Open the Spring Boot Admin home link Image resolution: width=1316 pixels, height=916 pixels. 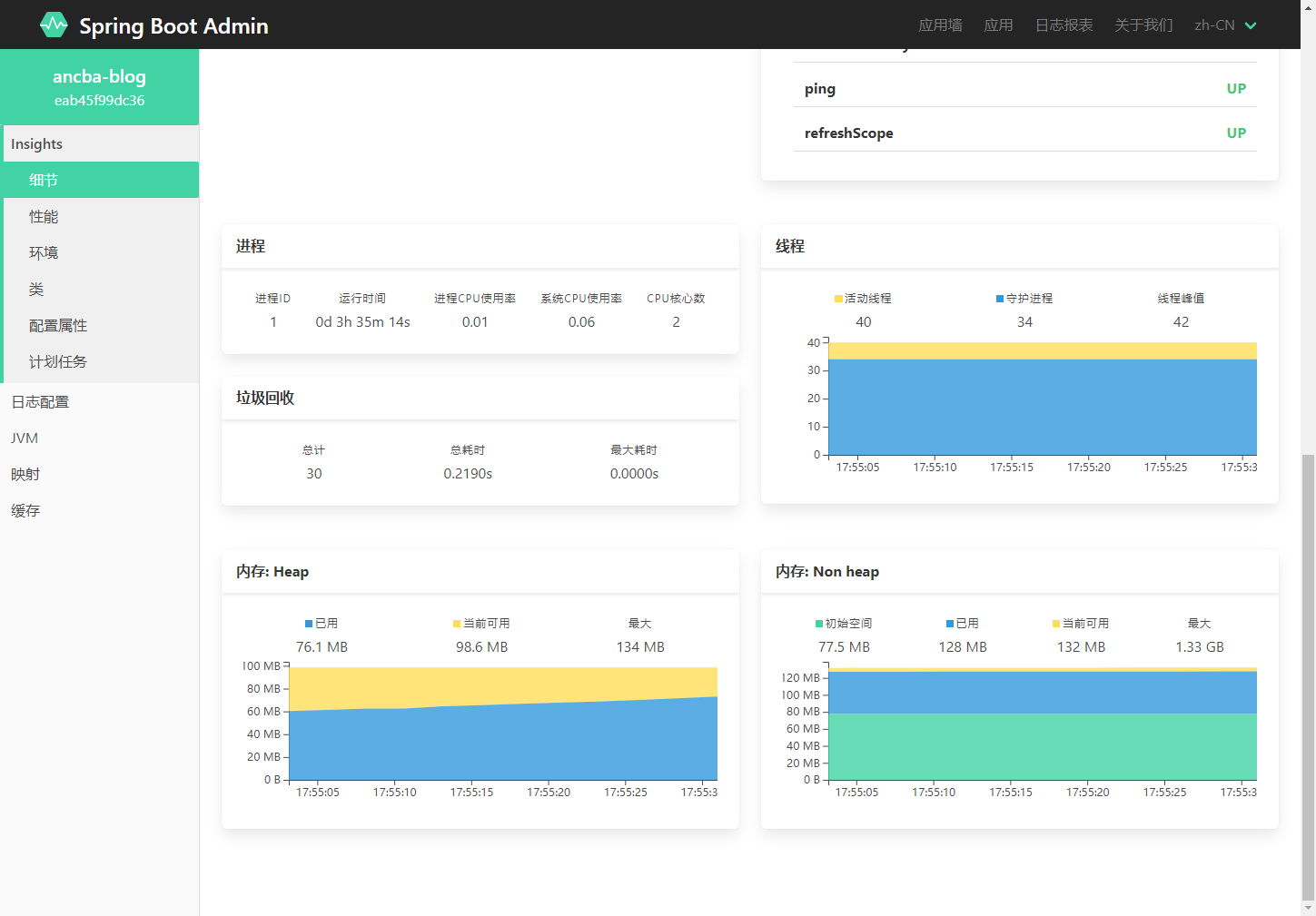click(x=154, y=25)
